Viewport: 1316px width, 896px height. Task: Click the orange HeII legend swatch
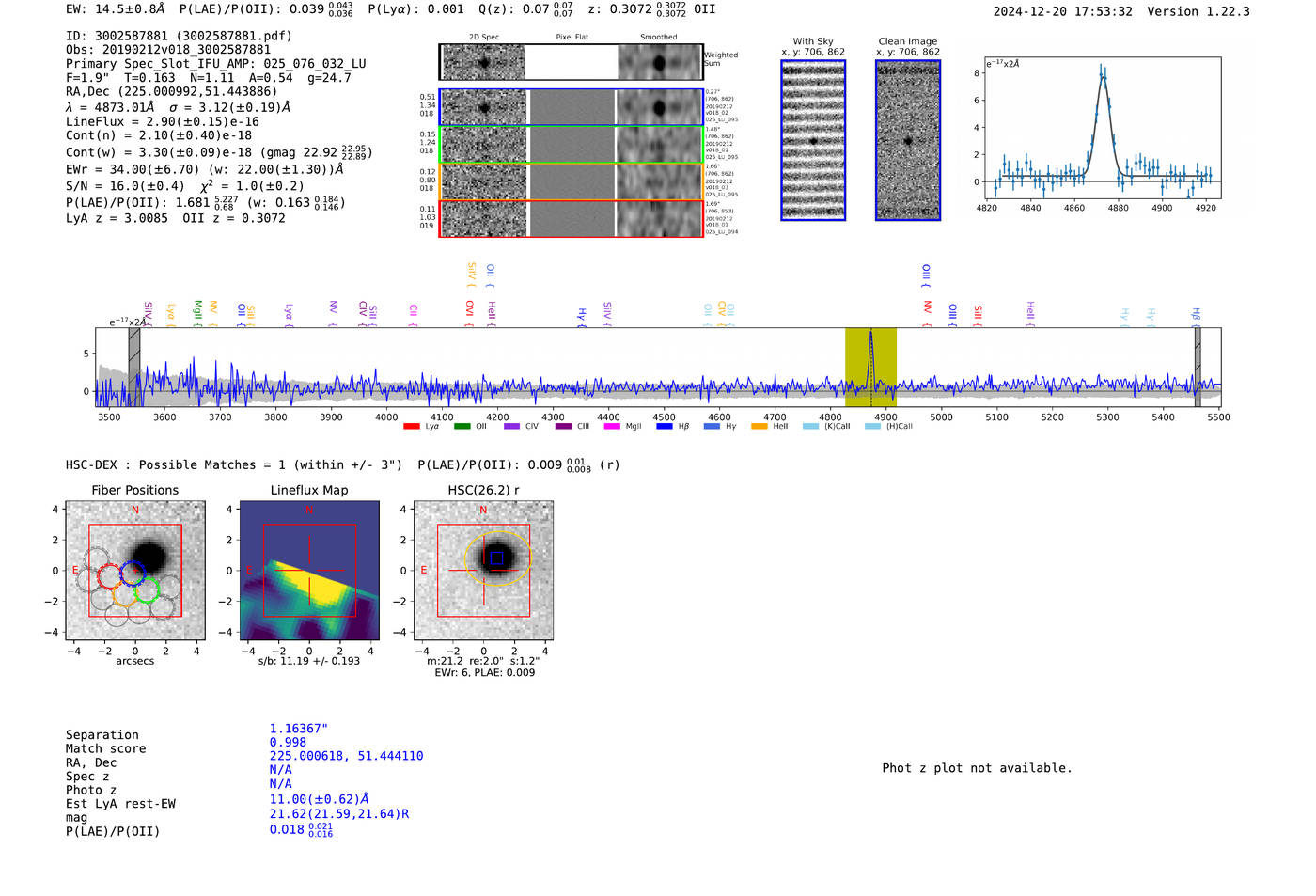point(759,427)
